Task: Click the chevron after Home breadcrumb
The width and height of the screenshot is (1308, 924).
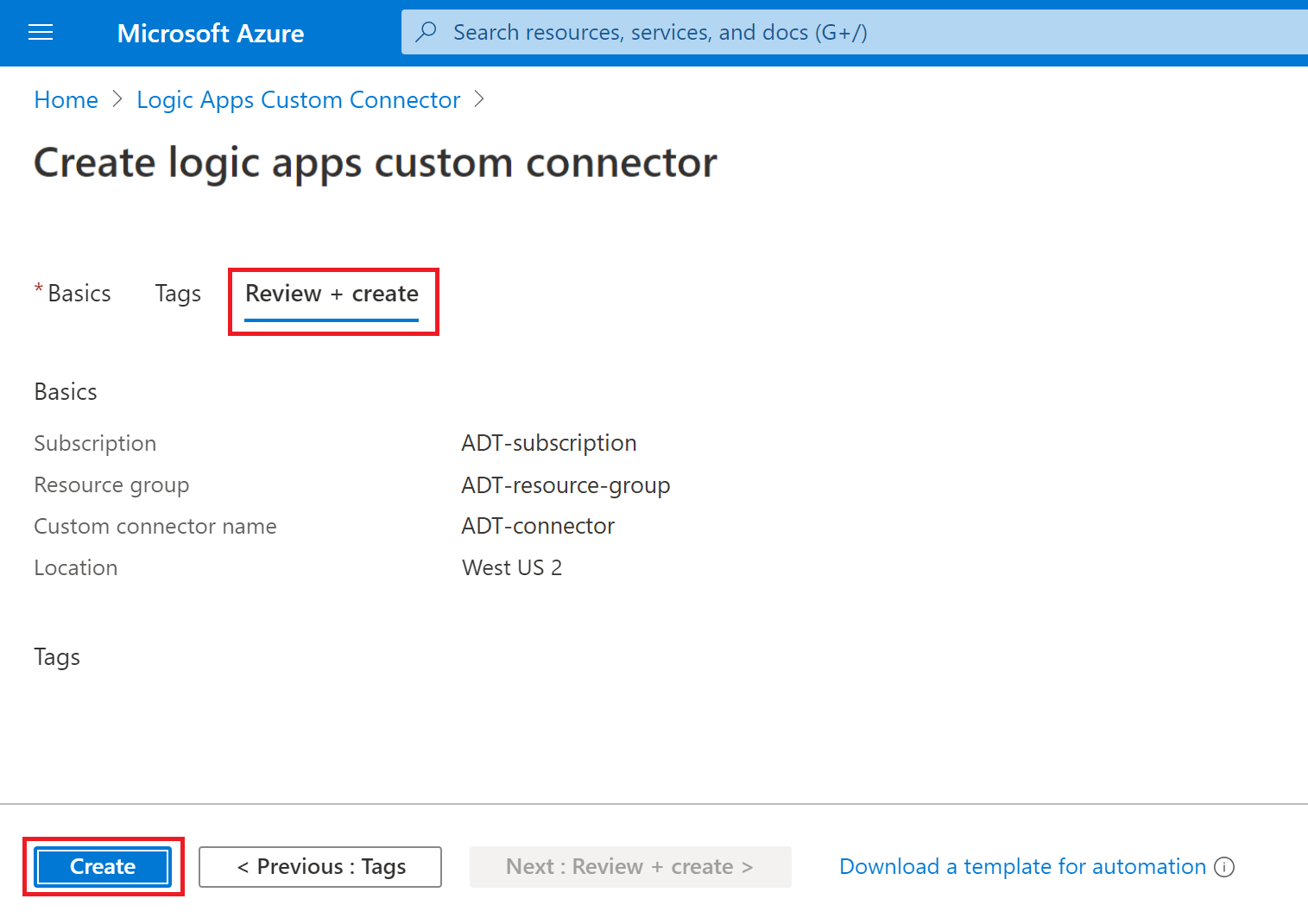Action: click(x=118, y=99)
